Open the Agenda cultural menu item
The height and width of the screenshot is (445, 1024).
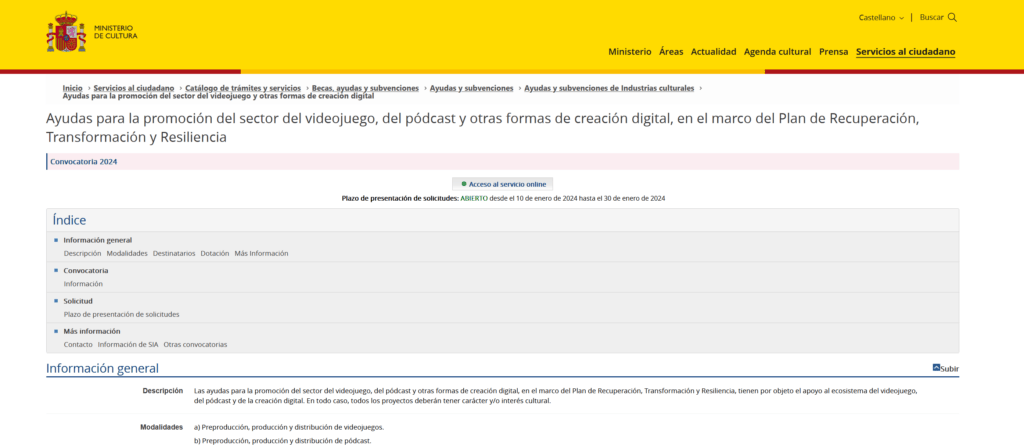[777, 52]
